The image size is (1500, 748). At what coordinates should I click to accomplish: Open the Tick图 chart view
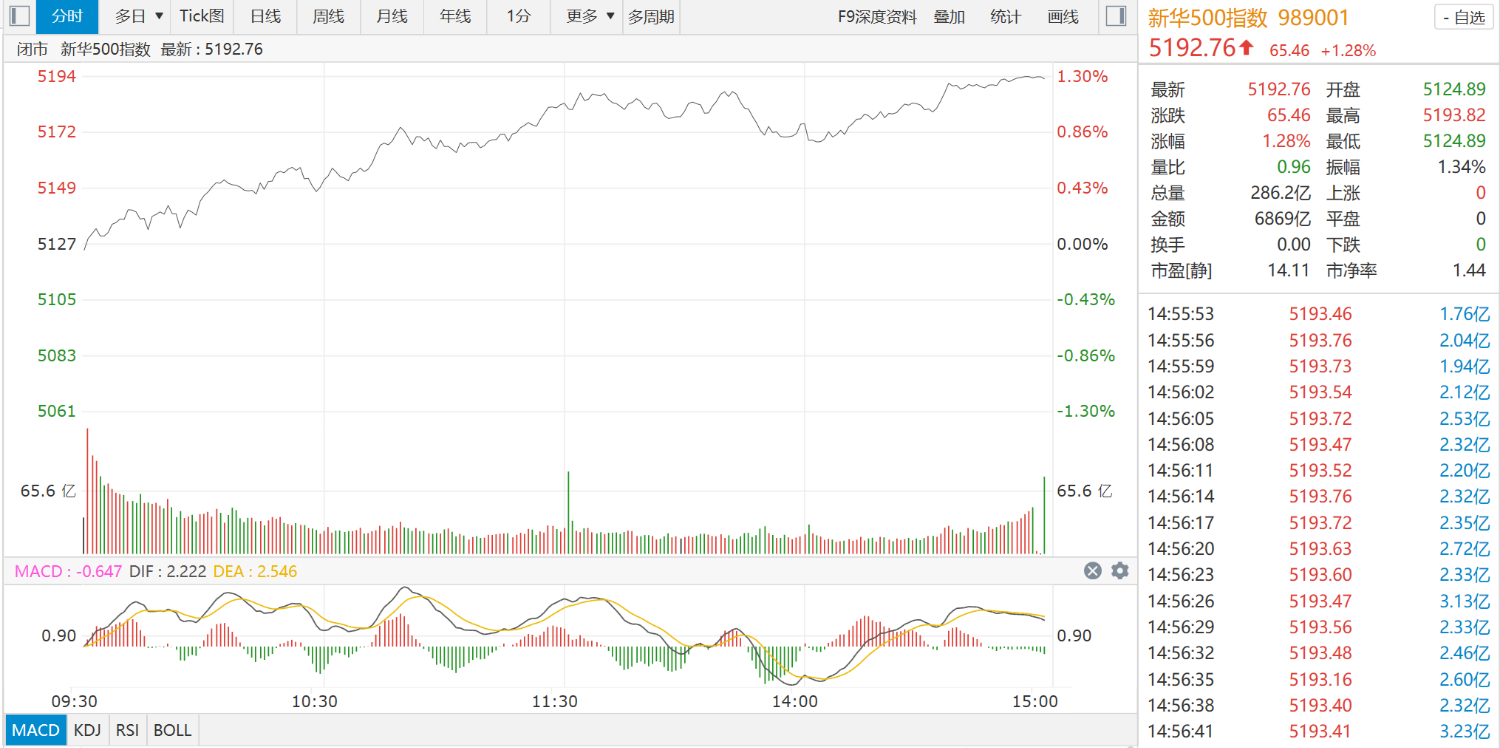pyautogui.click(x=202, y=16)
